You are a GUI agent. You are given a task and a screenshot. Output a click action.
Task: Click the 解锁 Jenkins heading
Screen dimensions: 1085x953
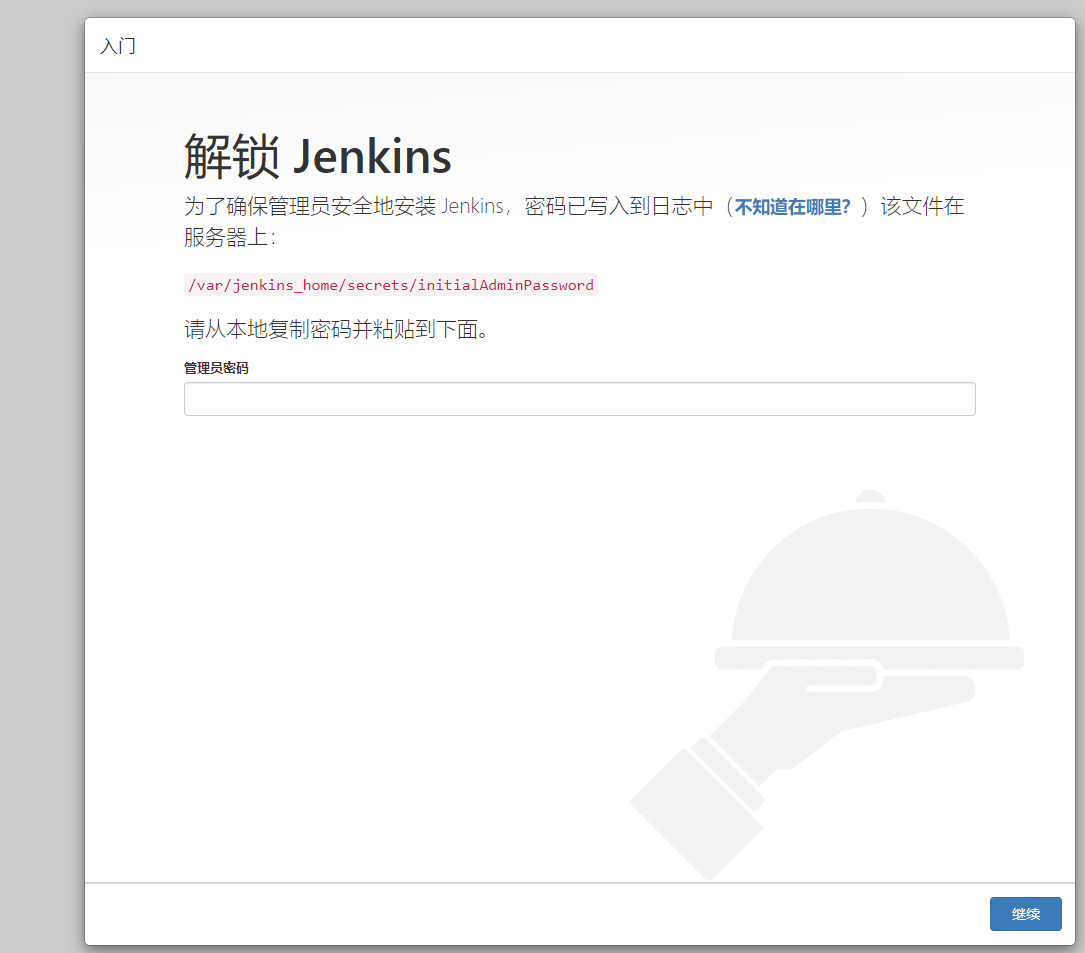318,156
